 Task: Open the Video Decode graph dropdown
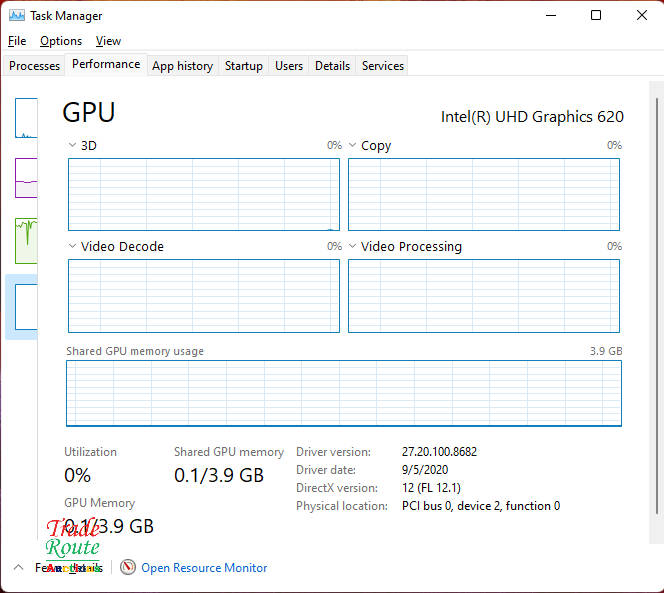(72, 246)
